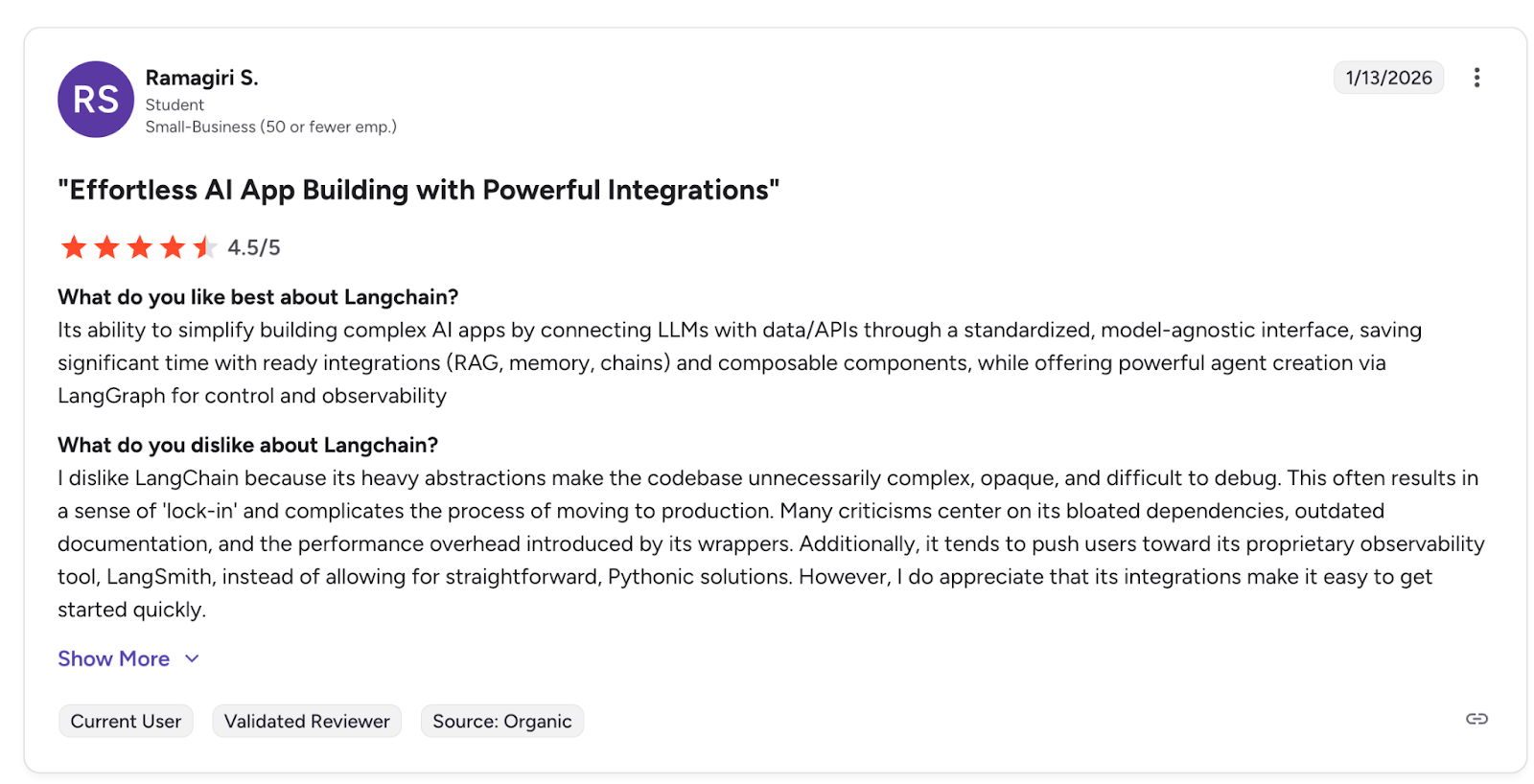Click the first rating star
1534x784 pixels.
pos(74,247)
